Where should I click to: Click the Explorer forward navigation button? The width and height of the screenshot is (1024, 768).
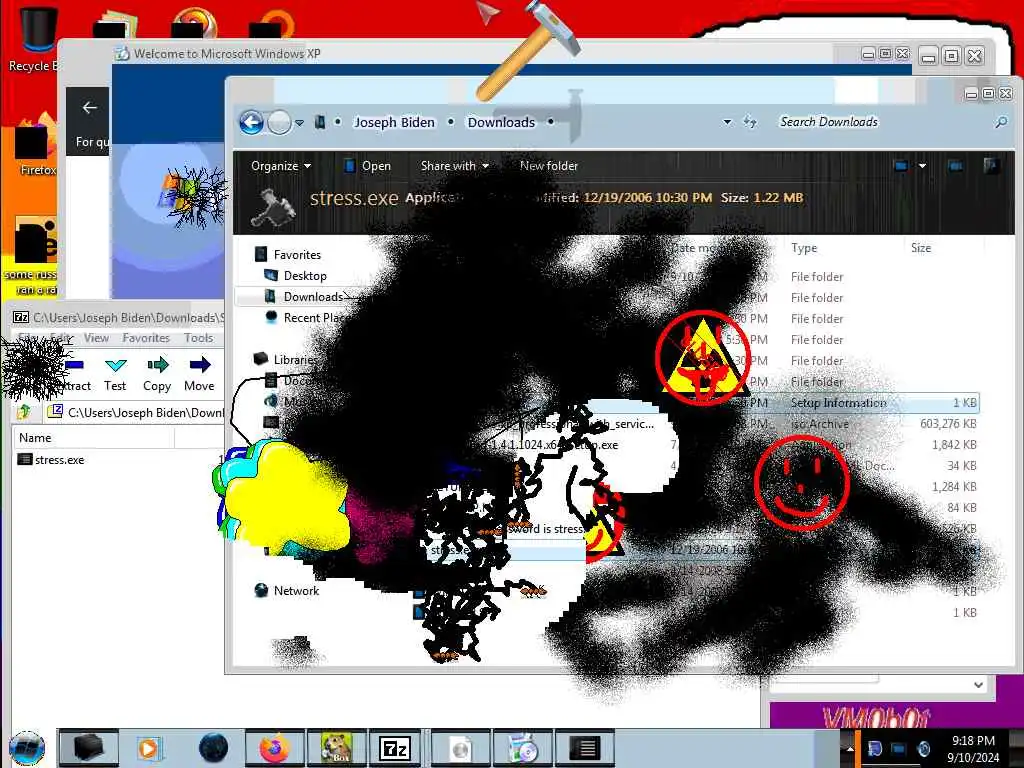pyautogui.click(x=280, y=122)
